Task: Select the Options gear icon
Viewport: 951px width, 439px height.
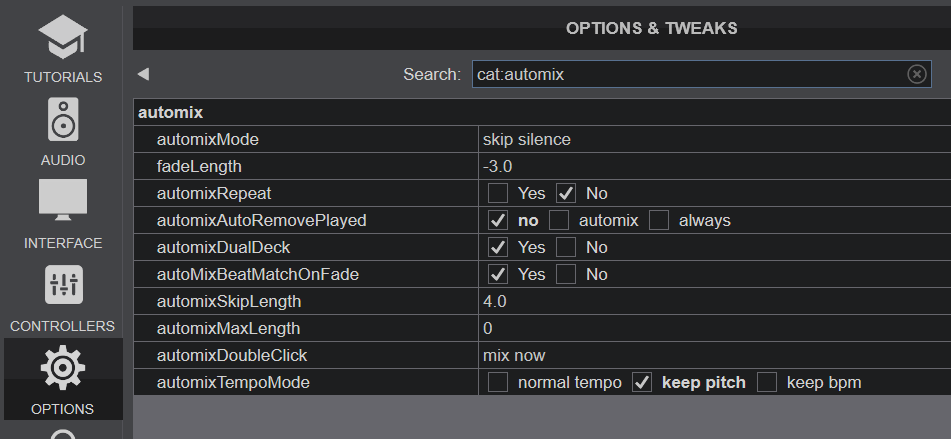Action: click(x=63, y=368)
